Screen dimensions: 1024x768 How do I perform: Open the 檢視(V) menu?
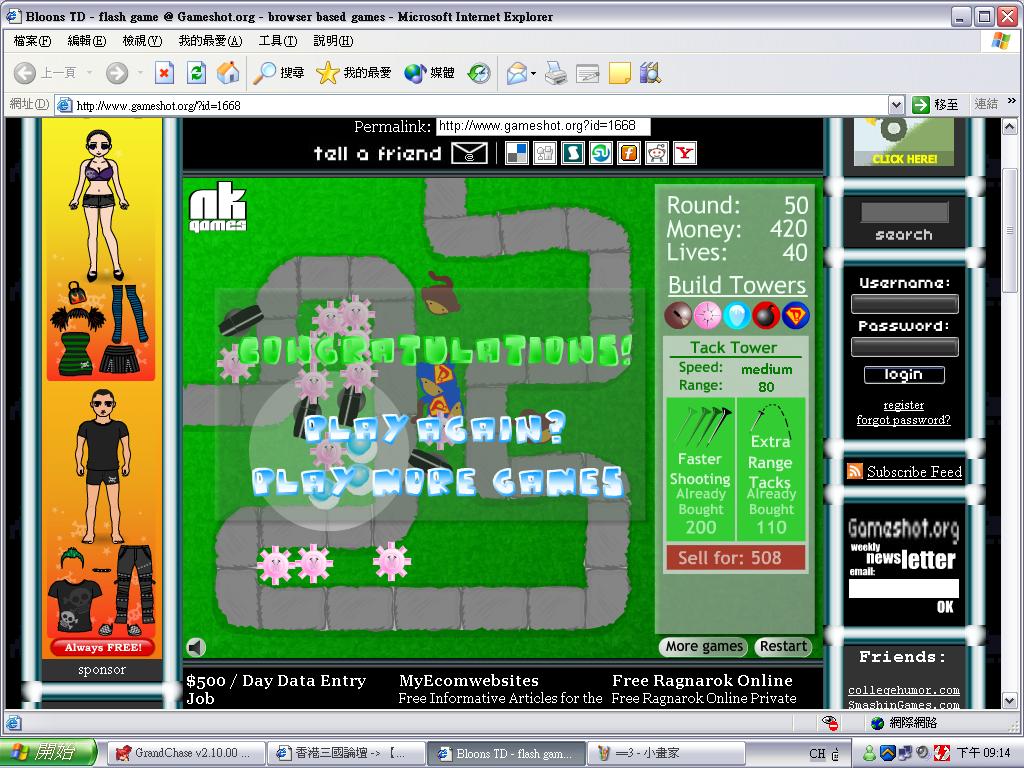(142, 41)
